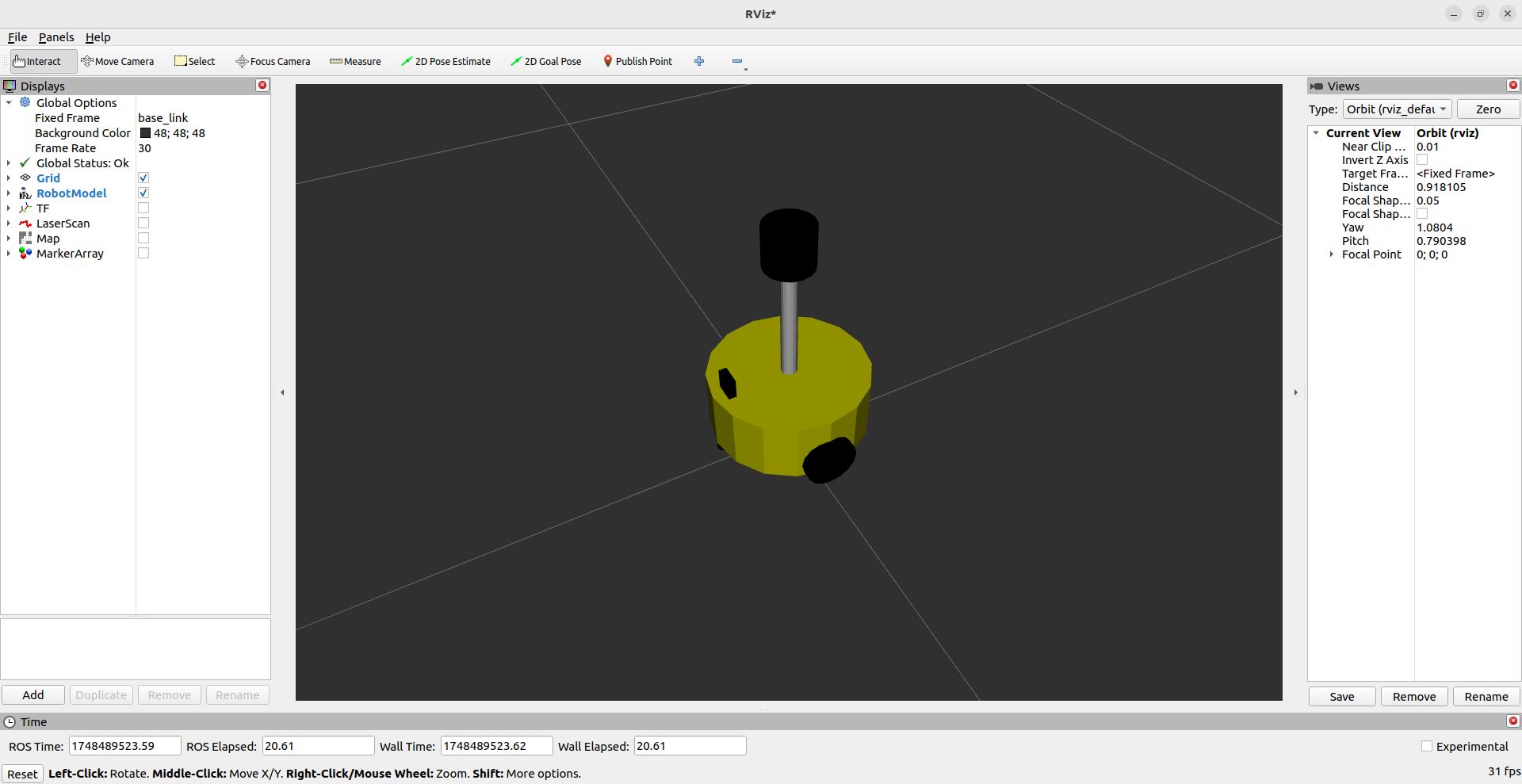Viewport: 1522px width, 784px height.
Task: Click the TF display icon
Action: 25,208
